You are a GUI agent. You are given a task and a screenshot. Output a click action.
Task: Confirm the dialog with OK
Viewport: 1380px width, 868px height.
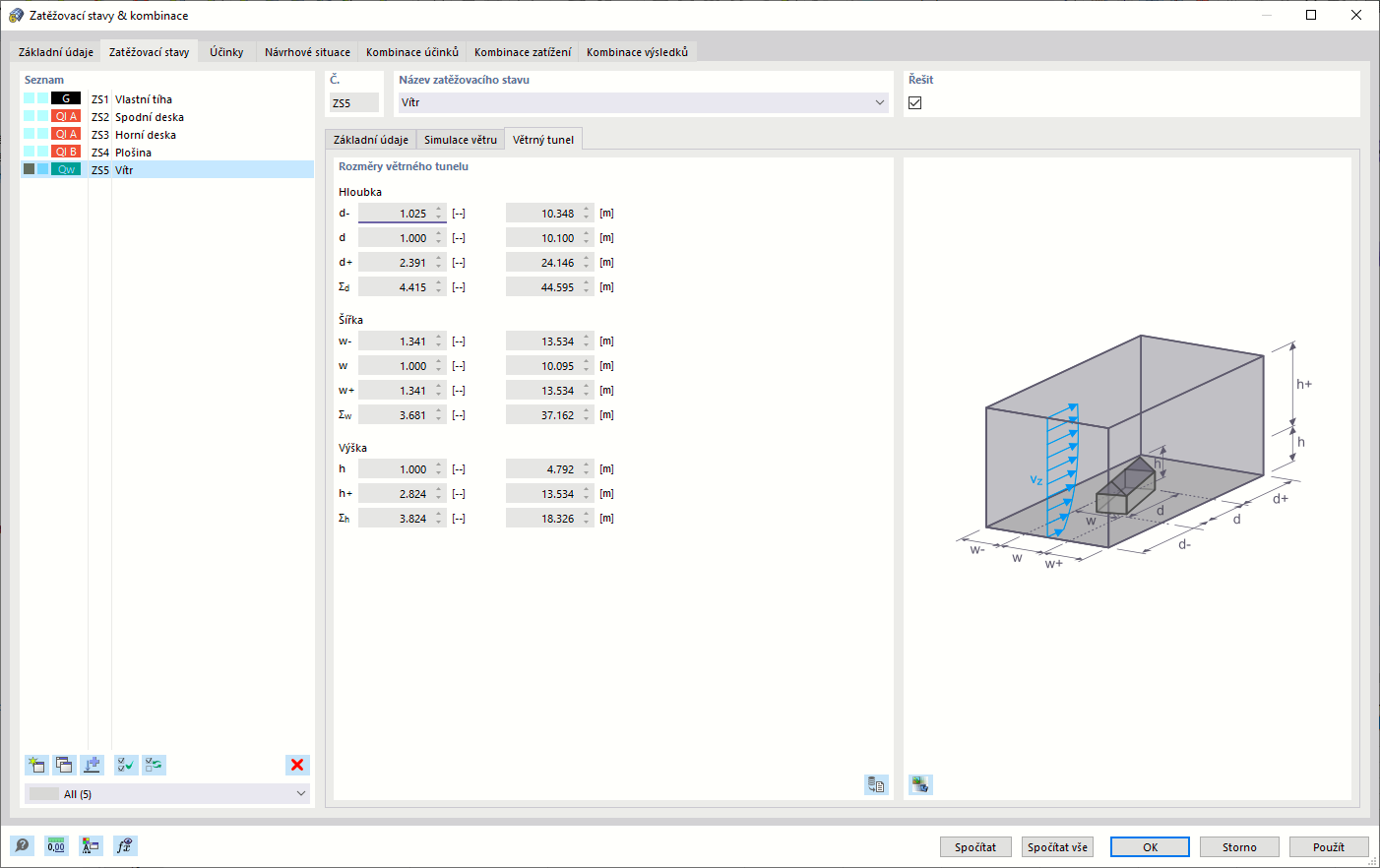point(1150,847)
